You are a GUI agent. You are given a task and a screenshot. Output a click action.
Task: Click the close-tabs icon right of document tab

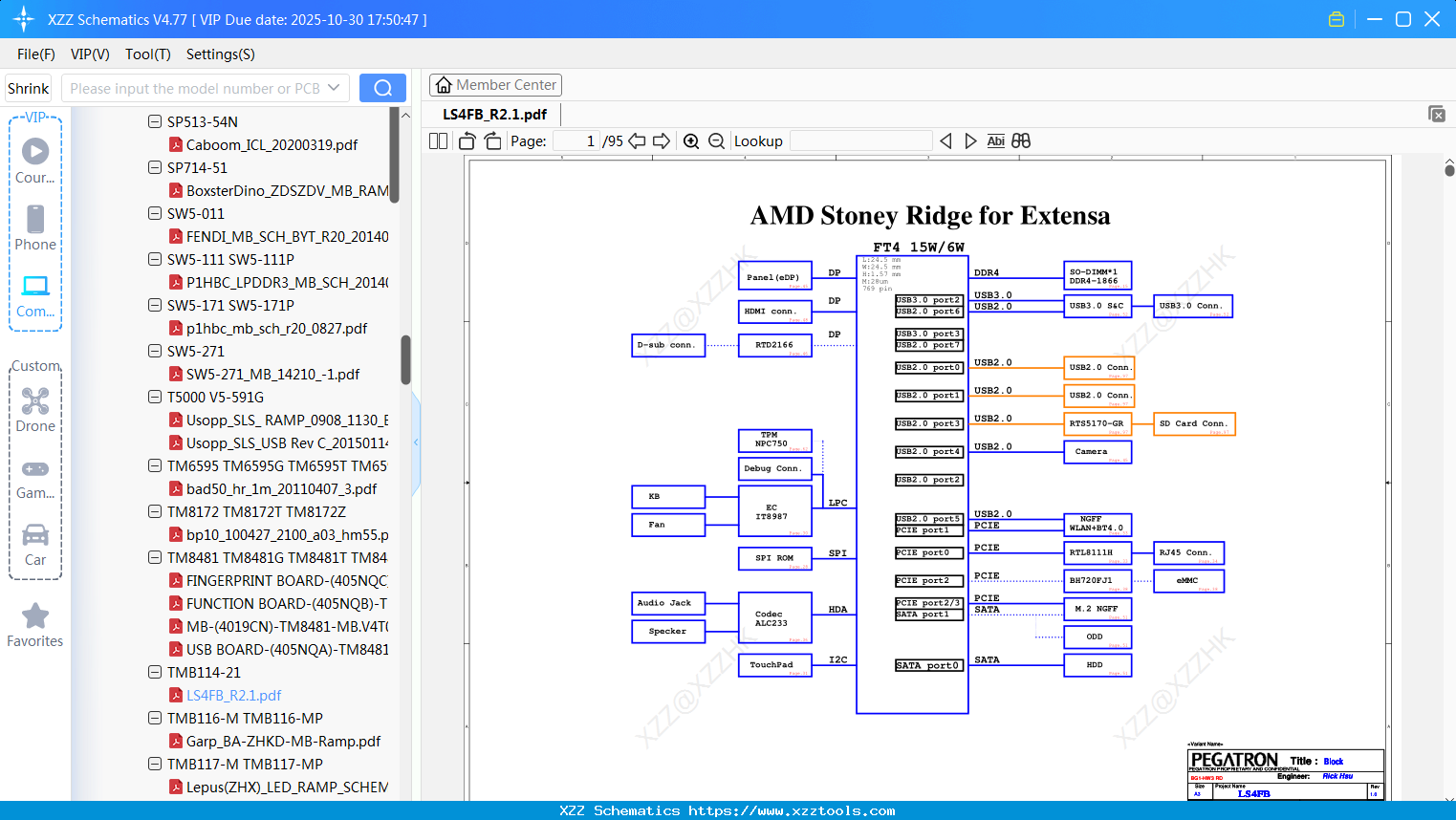(x=1437, y=114)
